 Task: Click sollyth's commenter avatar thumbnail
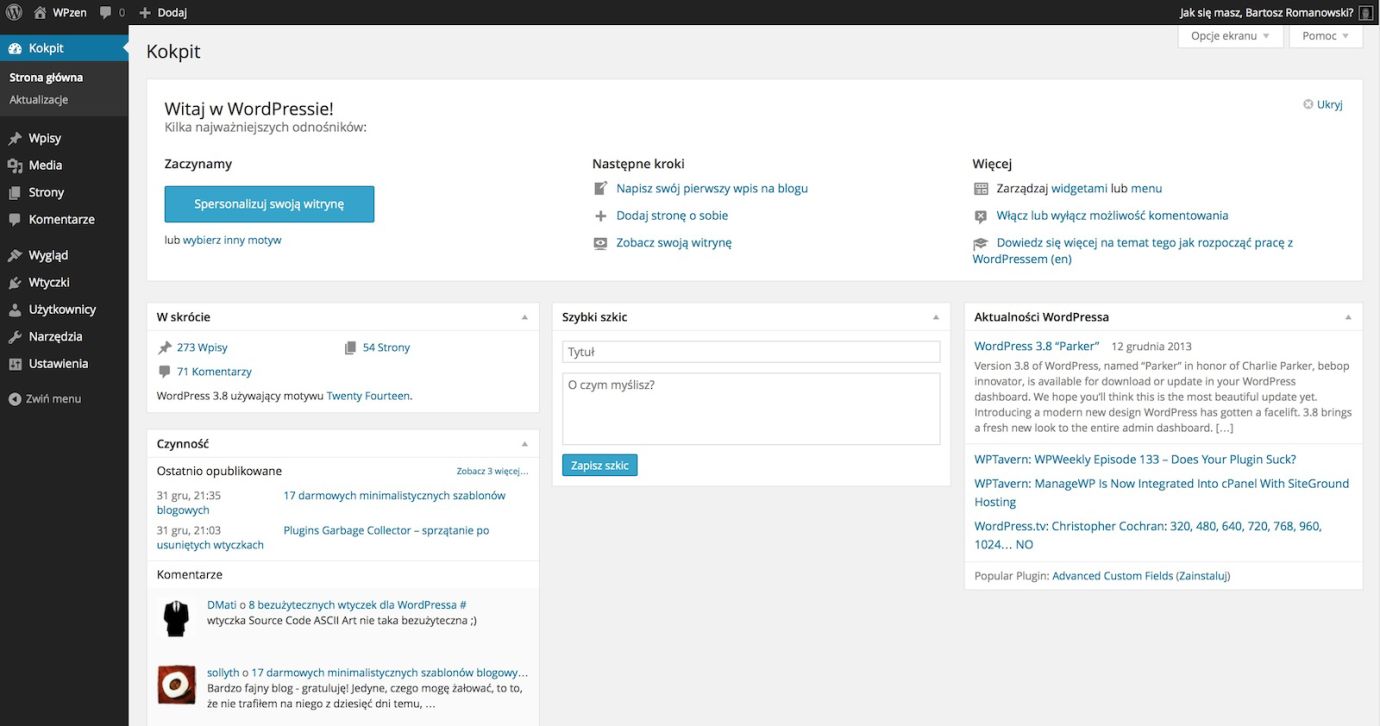[x=176, y=685]
